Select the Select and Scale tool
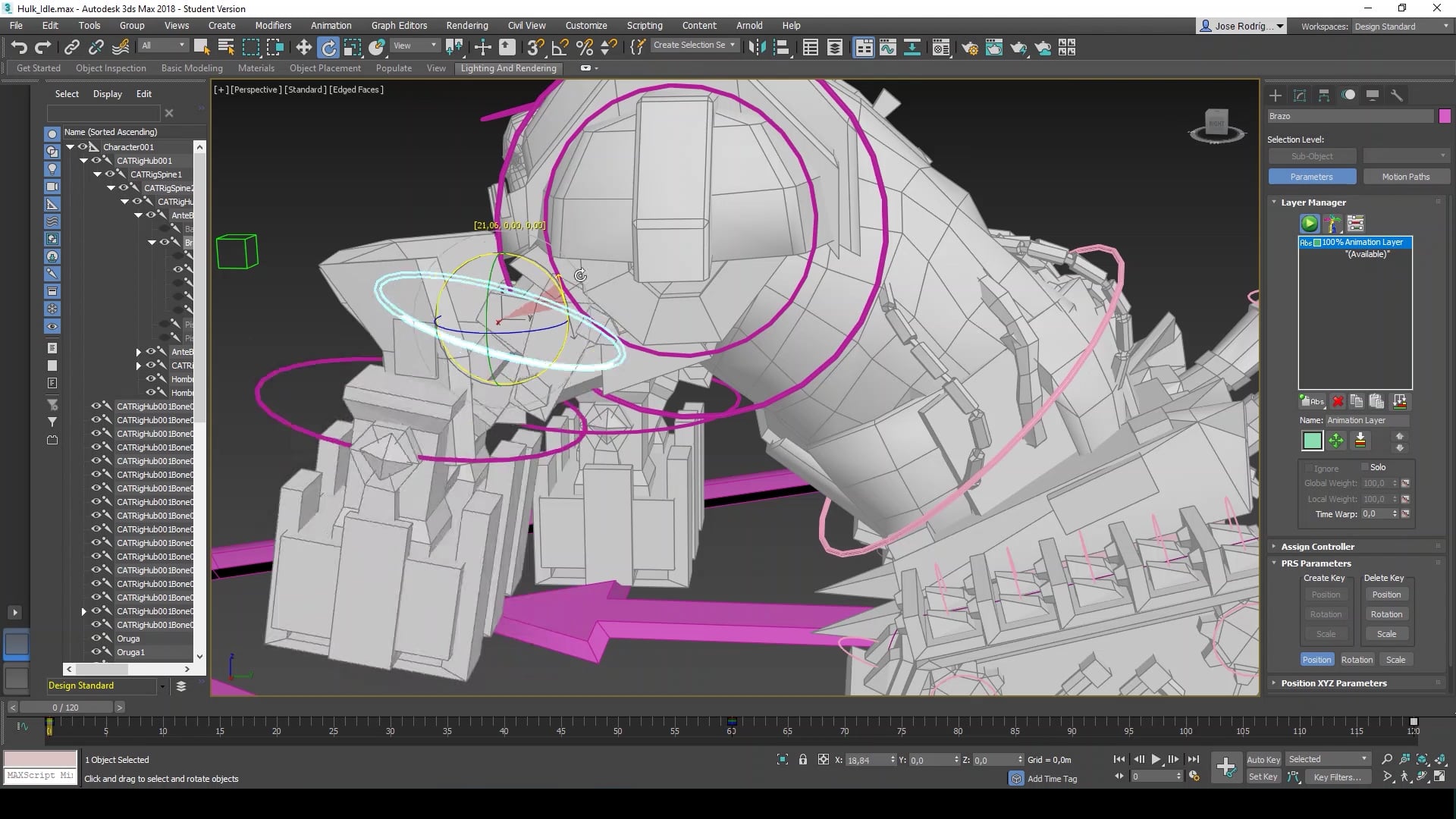The image size is (1456, 819). (x=353, y=48)
